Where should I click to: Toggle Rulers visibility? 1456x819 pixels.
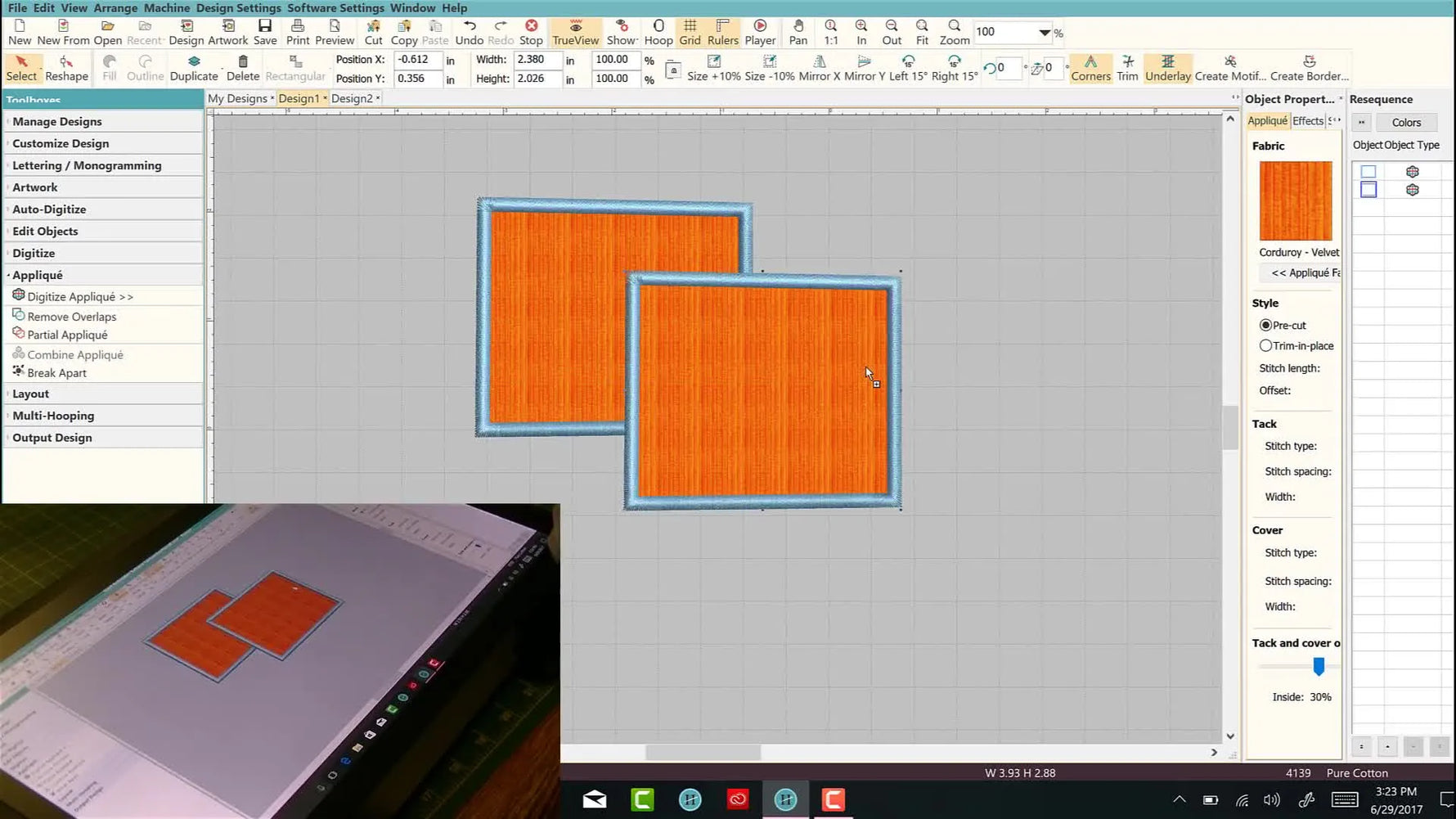click(722, 31)
